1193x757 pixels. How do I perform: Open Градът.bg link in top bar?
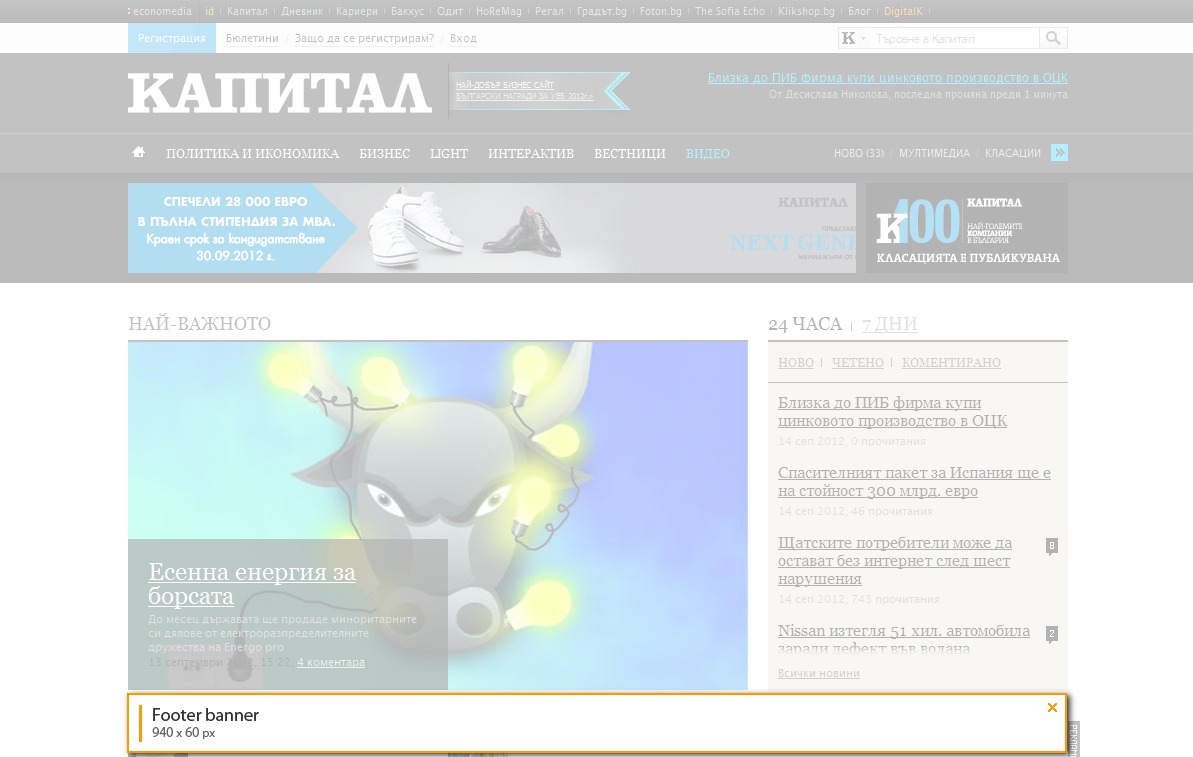(x=602, y=11)
